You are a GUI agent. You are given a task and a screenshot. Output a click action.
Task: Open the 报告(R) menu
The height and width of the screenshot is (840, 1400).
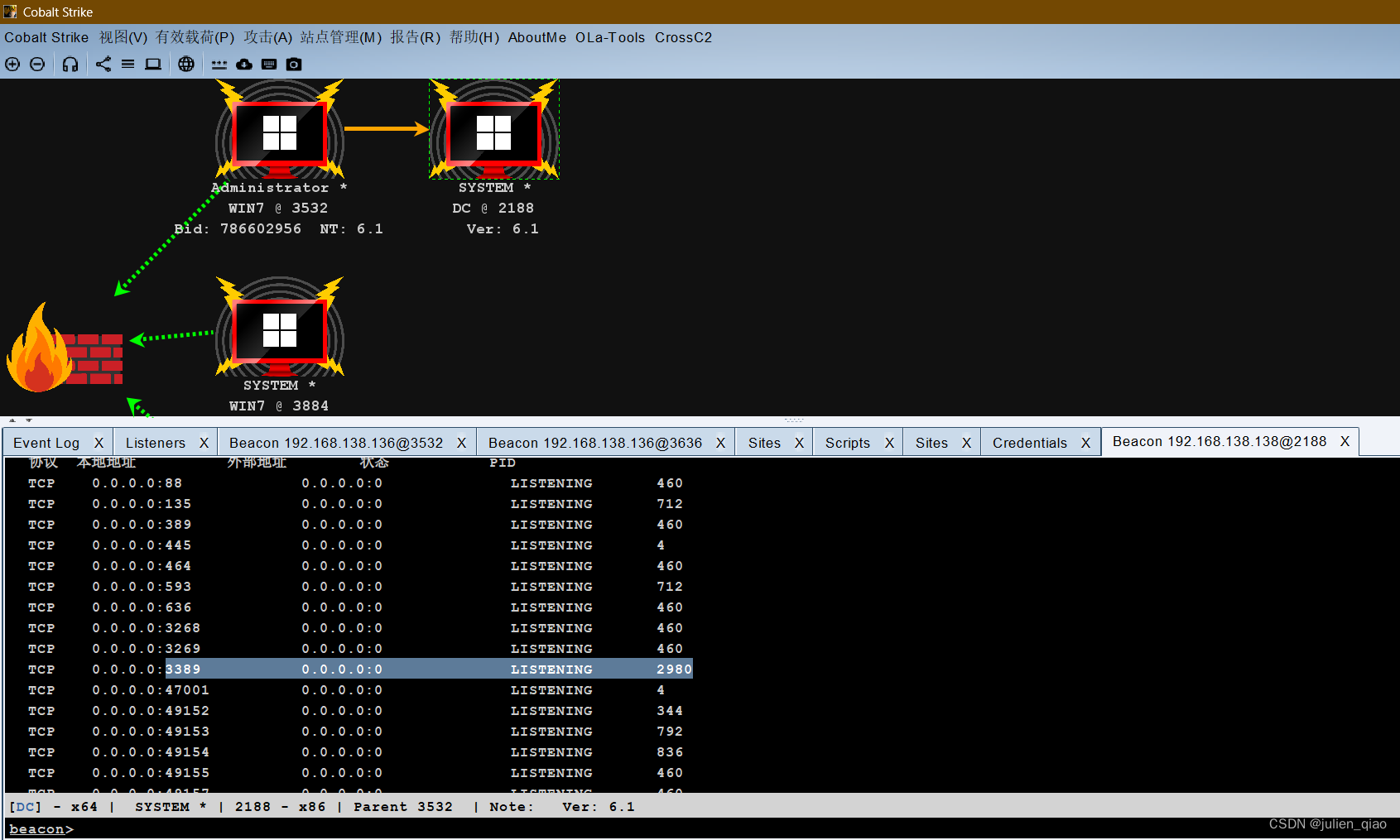[x=415, y=37]
